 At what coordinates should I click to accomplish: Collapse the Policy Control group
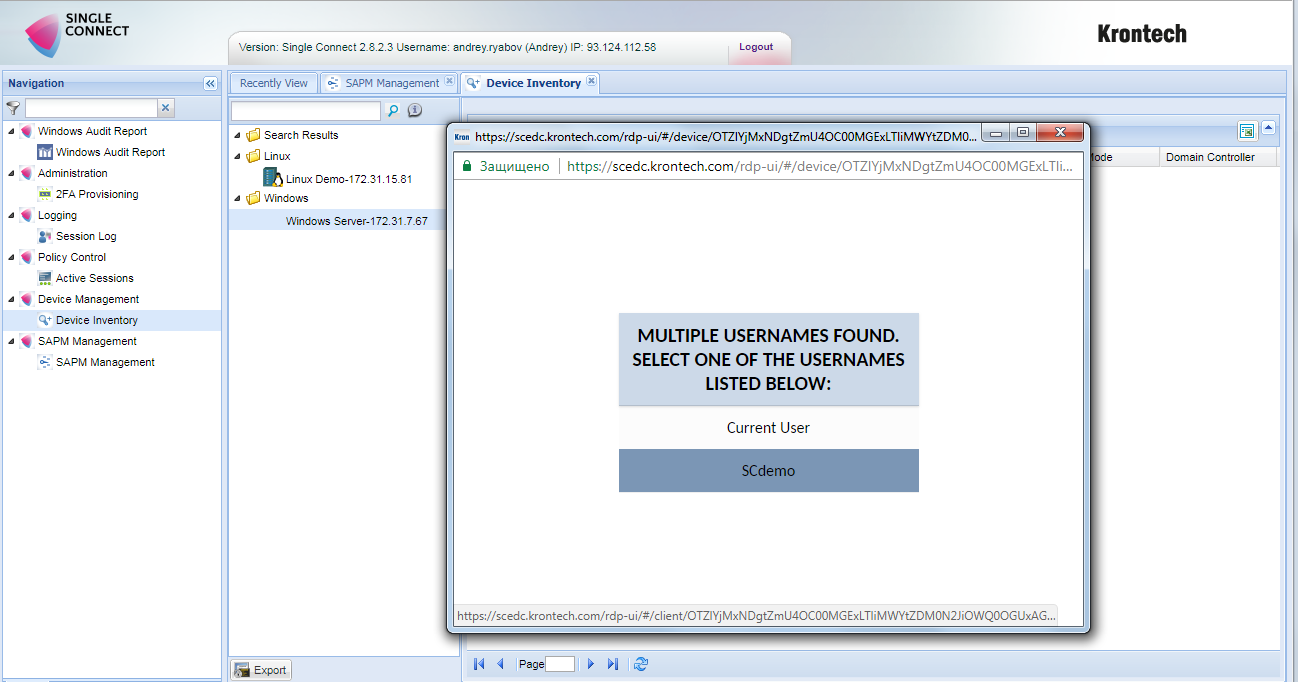(x=11, y=258)
